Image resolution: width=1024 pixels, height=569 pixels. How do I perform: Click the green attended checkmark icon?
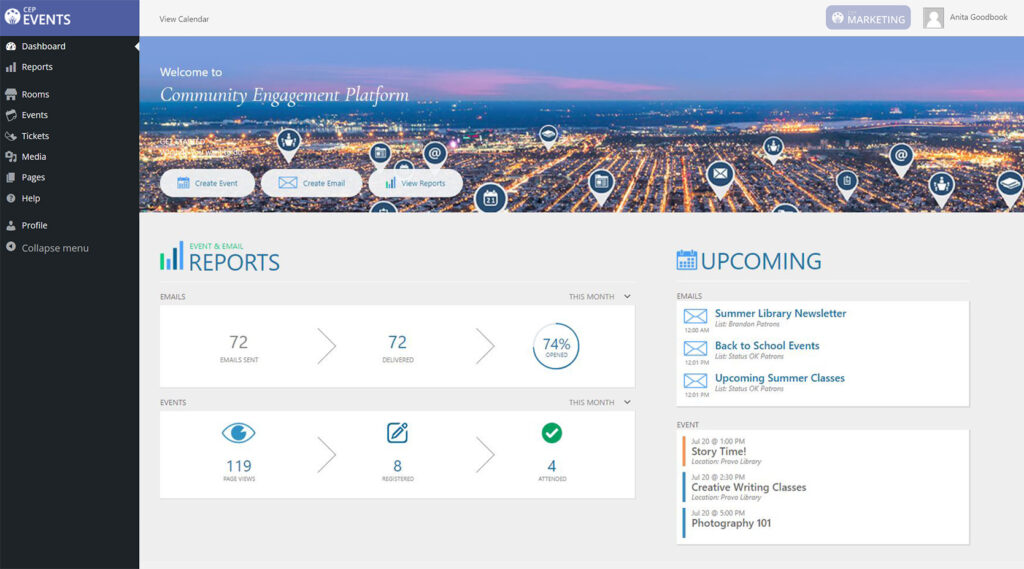tap(551, 433)
